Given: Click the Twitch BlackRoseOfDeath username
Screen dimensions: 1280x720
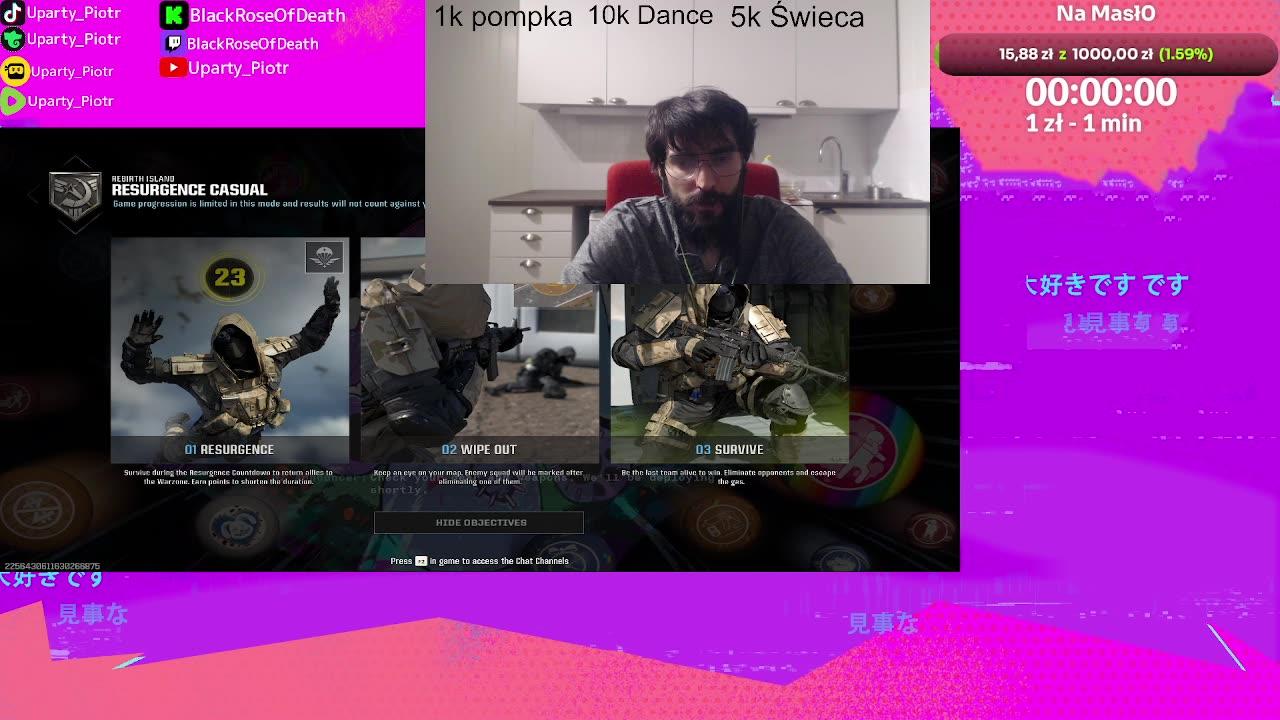Looking at the screenshot, I should (x=252, y=44).
